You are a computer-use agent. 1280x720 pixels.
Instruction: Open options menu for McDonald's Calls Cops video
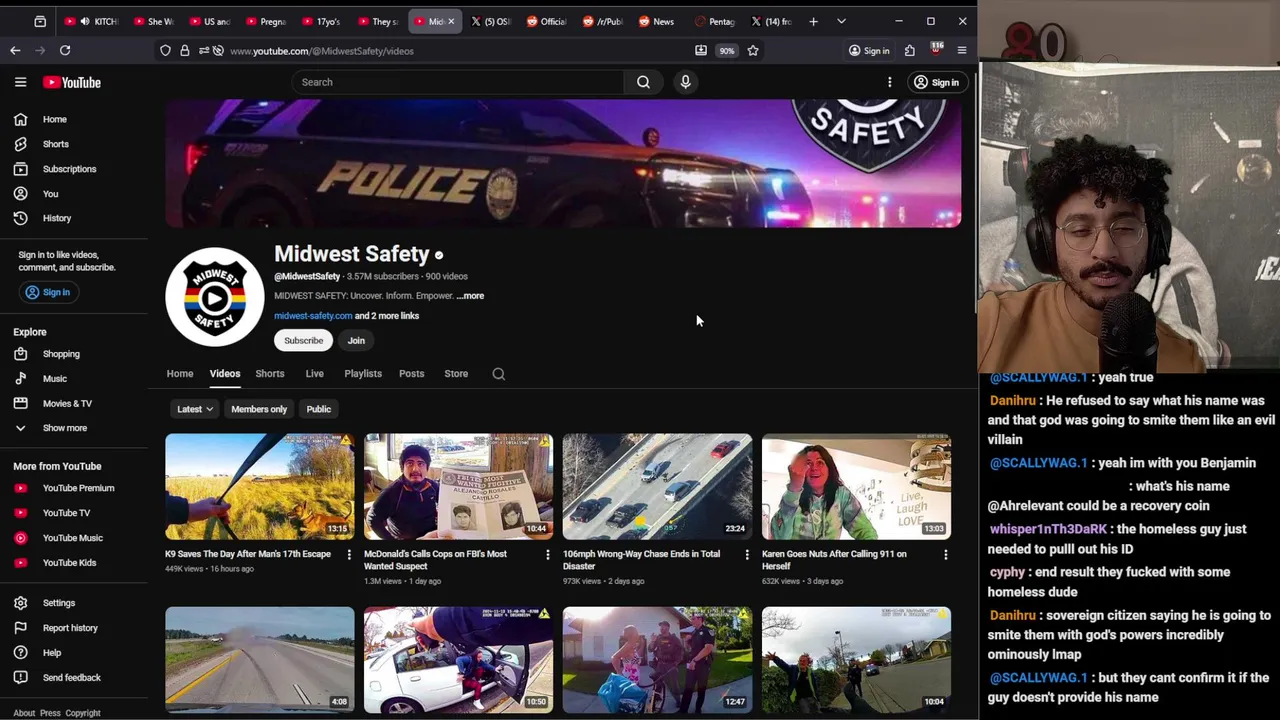click(x=547, y=555)
